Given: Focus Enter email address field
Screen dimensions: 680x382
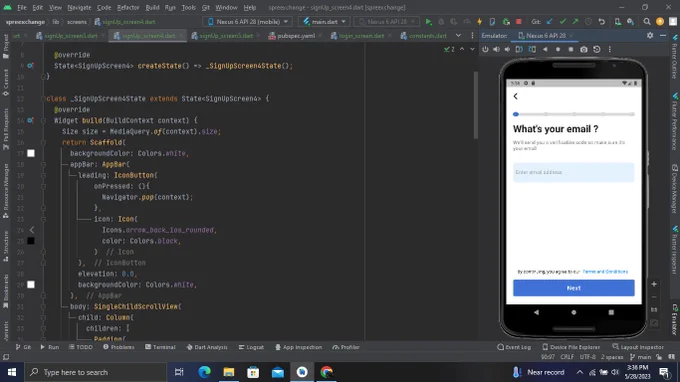Looking at the screenshot, I should [x=573, y=172].
